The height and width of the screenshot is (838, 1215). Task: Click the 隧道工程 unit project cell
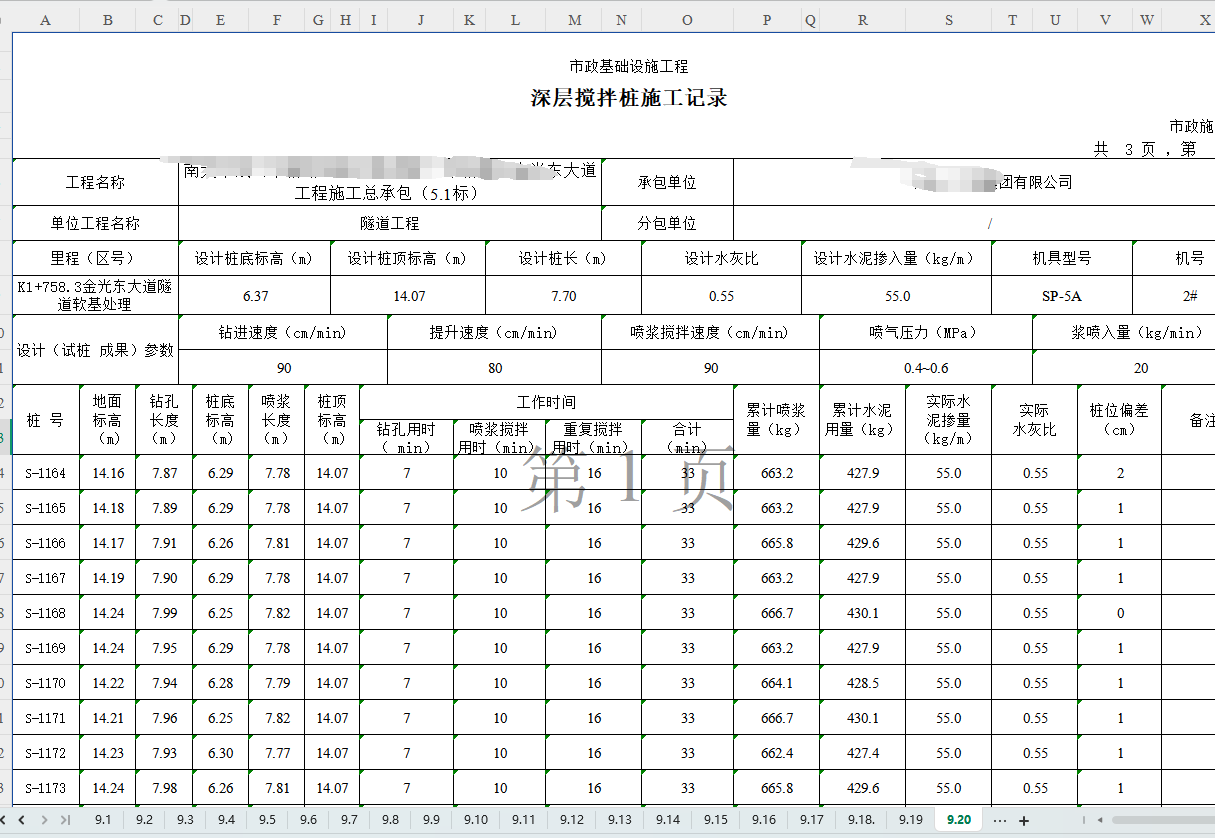click(x=388, y=222)
